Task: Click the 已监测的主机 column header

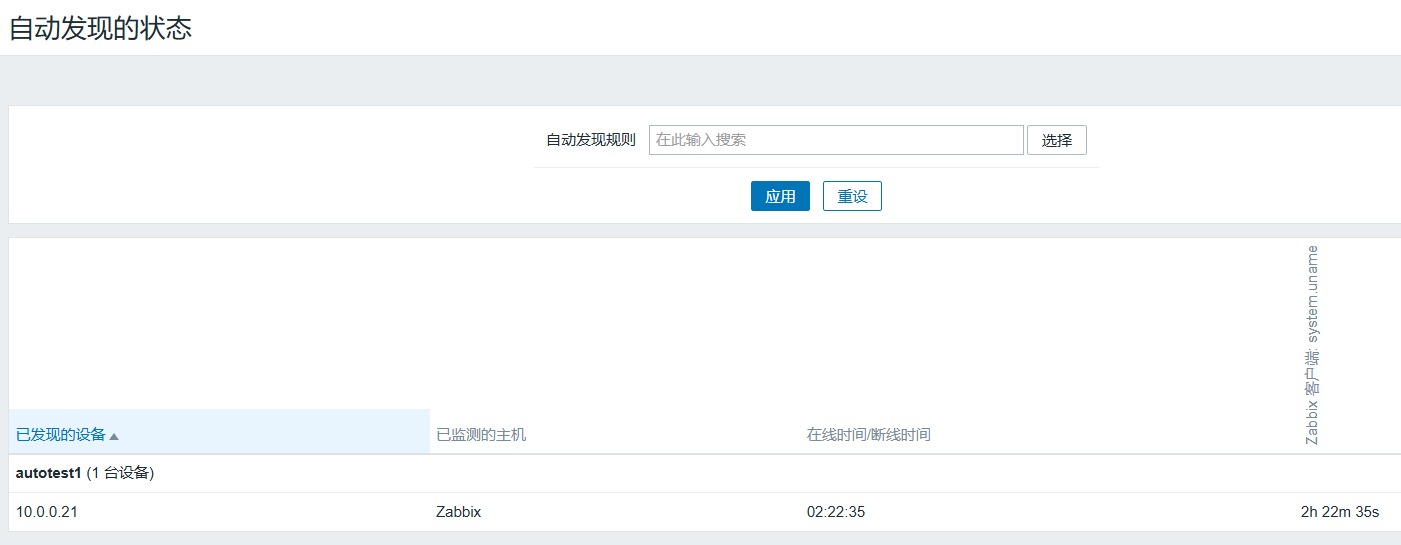Action: click(x=481, y=435)
